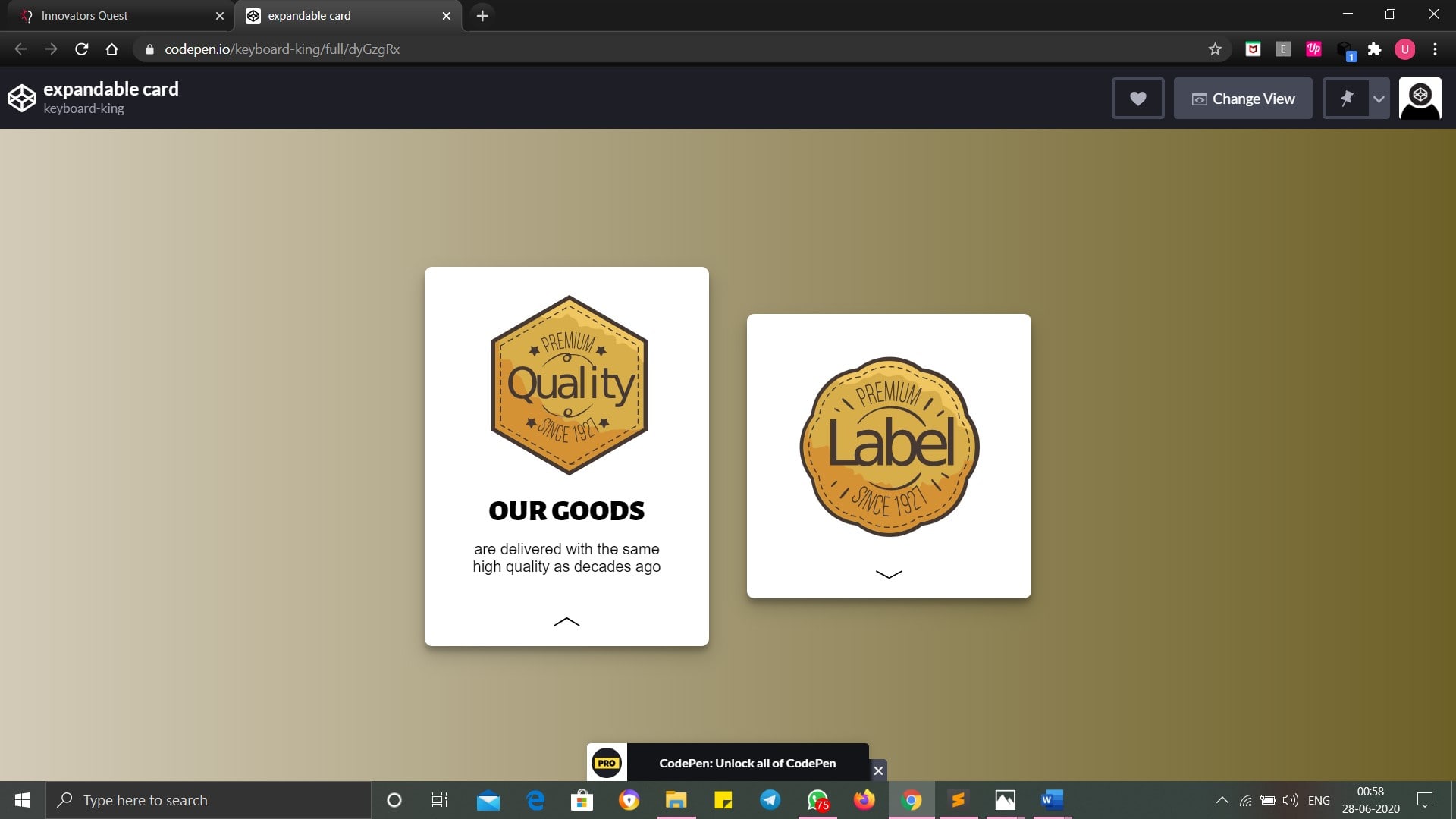Click the CodePen: Unlock all of CodePen link

[x=747, y=763]
